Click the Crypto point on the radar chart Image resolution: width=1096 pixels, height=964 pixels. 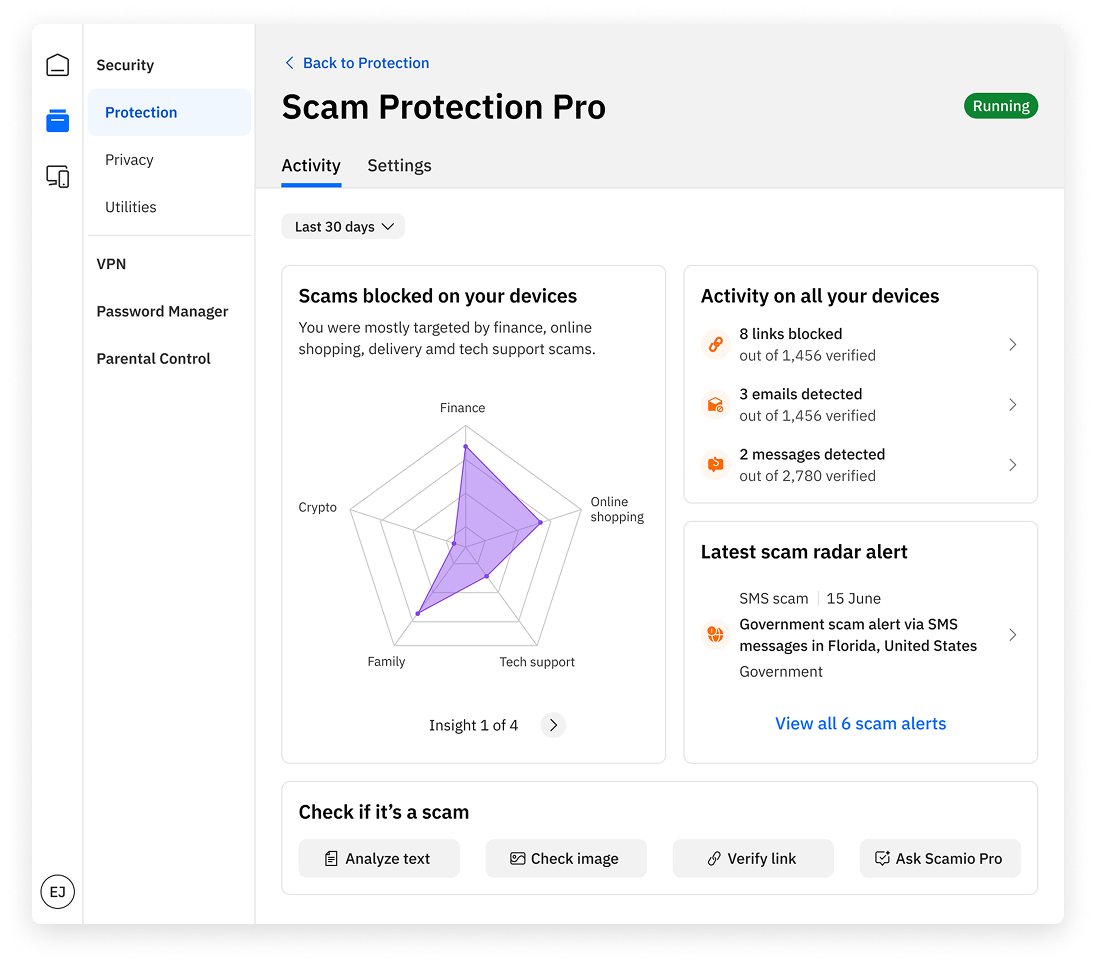[x=454, y=543]
